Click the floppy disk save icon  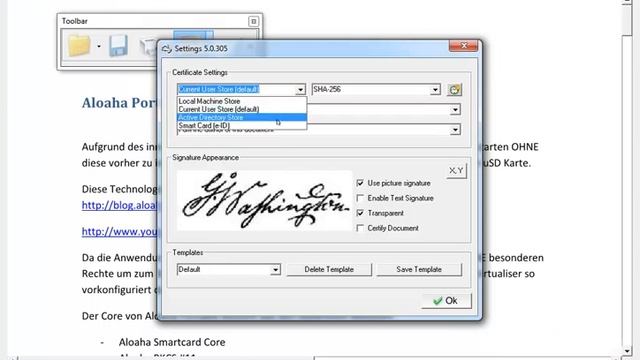pyautogui.click(x=118, y=45)
